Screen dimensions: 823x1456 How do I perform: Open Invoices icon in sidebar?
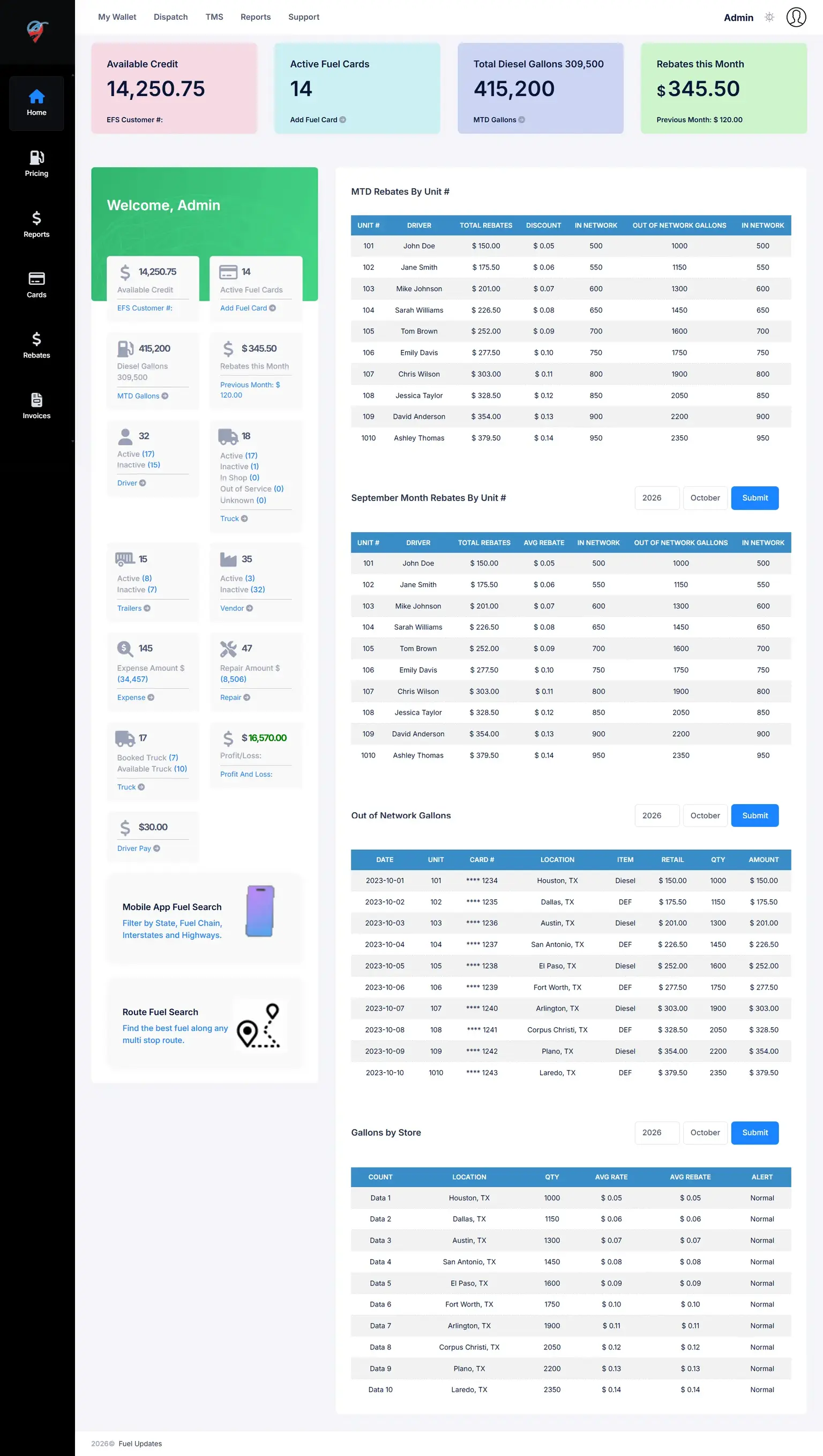click(x=37, y=400)
